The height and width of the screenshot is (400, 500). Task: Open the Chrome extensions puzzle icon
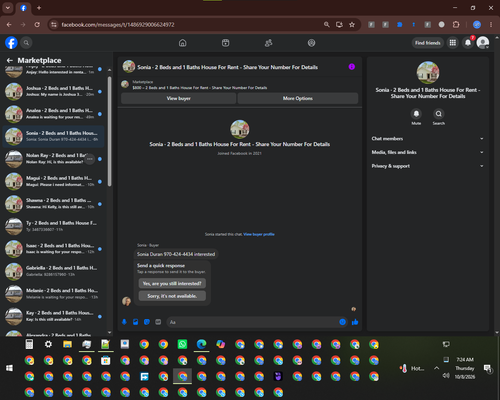coord(456,25)
